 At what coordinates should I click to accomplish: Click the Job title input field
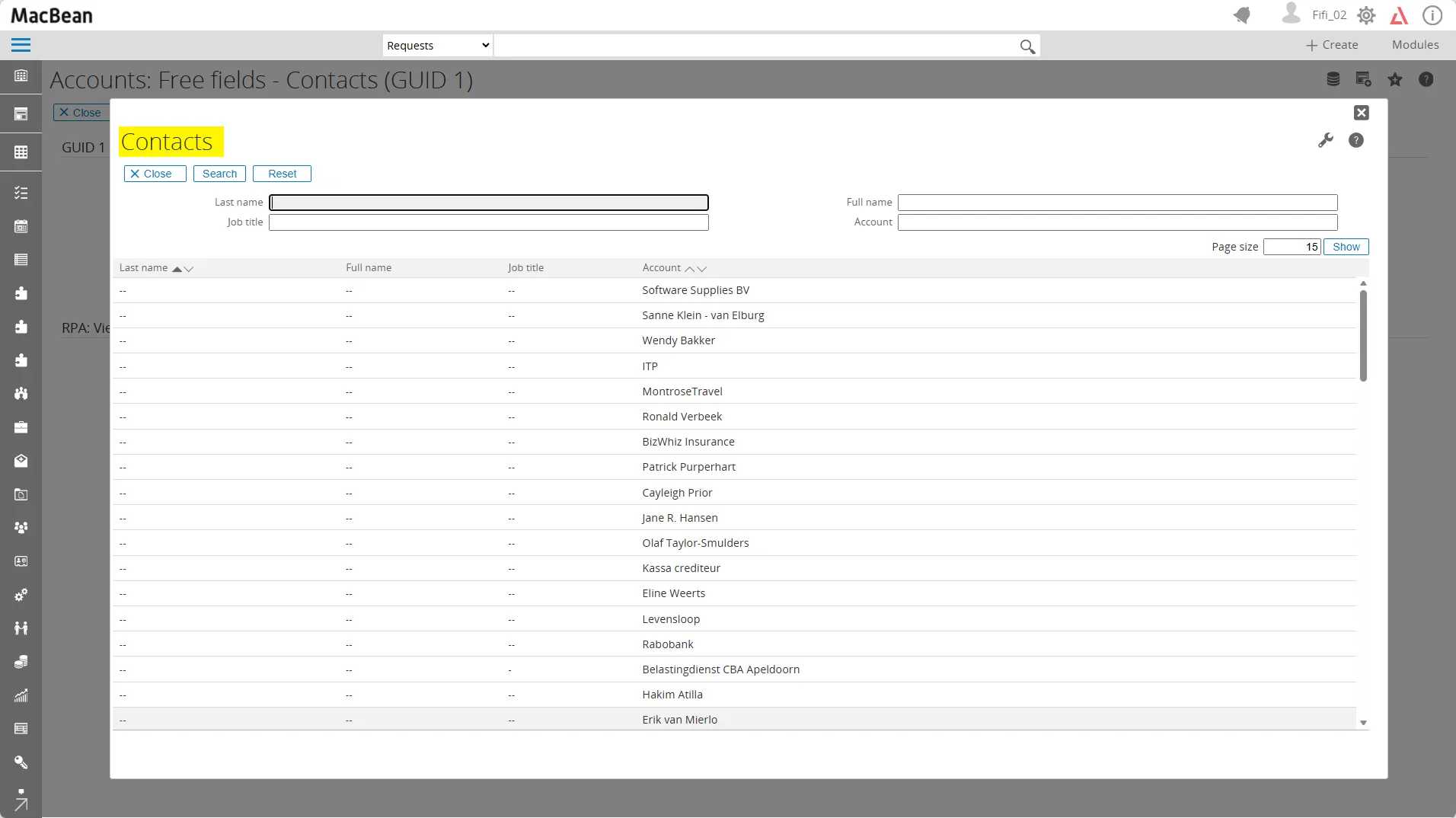pyautogui.click(x=488, y=222)
